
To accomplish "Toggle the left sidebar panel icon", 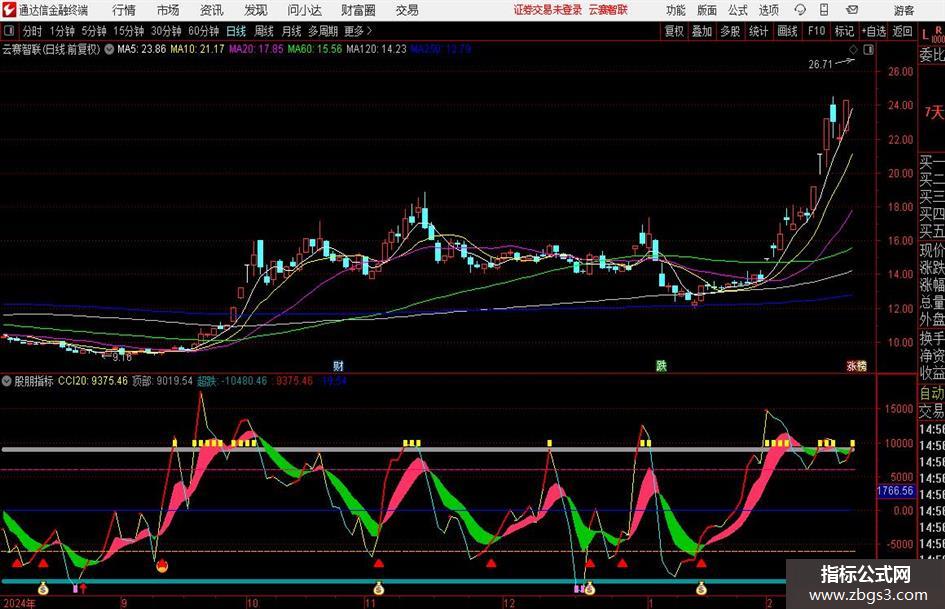I will (9, 31).
